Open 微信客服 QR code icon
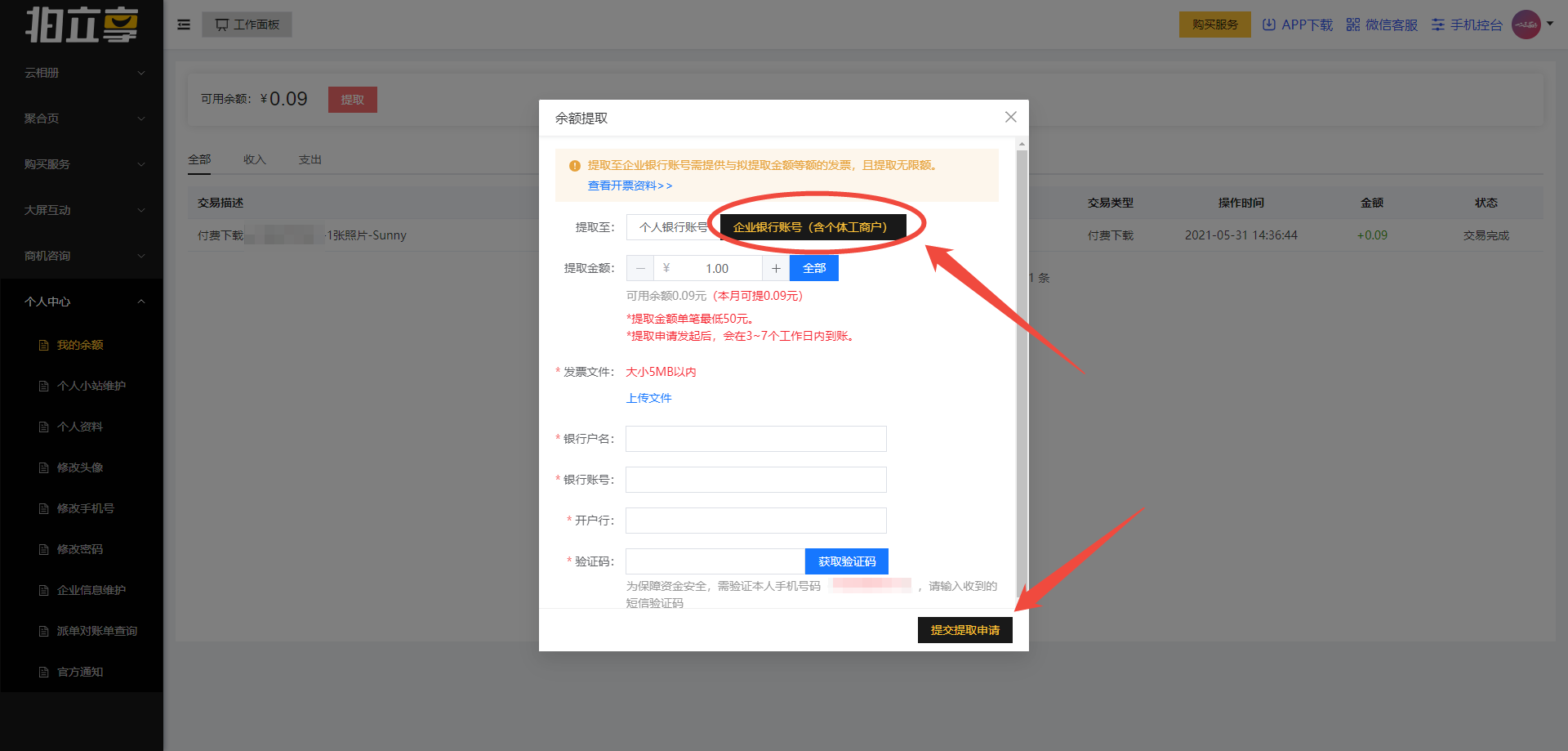Viewport: 1568px width, 751px height. coord(1353,25)
